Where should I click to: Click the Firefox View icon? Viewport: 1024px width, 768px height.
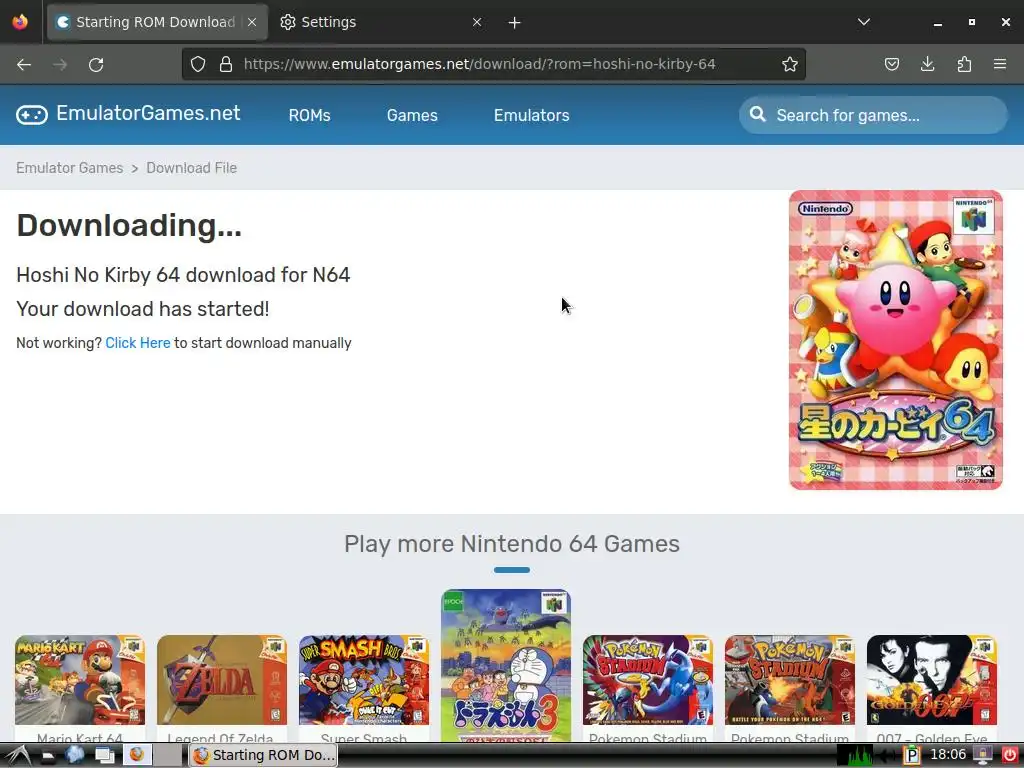[x=20, y=22]
